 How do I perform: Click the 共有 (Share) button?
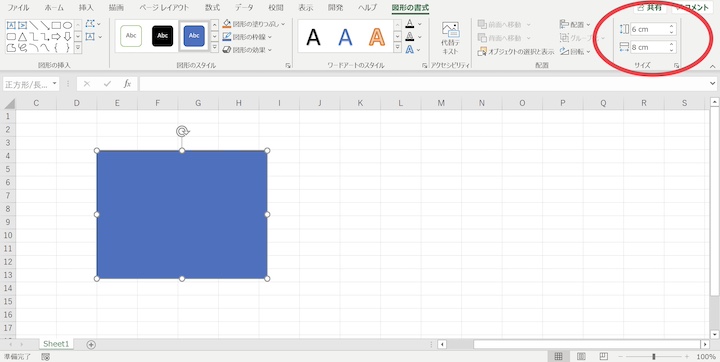[x=649, y=7]
